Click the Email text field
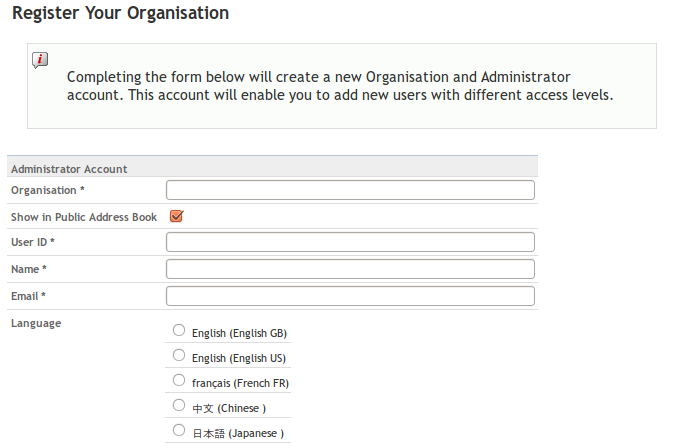The height and width of the screenshot is (444, 673). coord(350,296)
